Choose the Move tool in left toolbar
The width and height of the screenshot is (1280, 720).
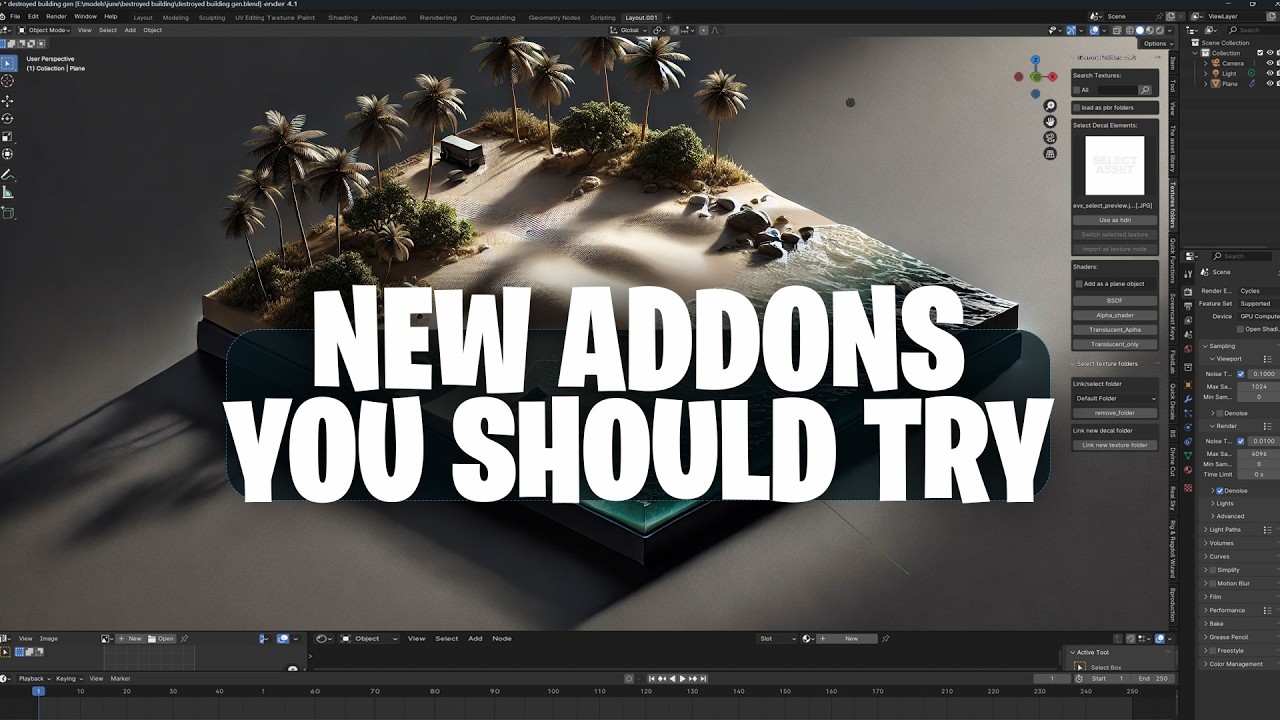tap(8, 101)
